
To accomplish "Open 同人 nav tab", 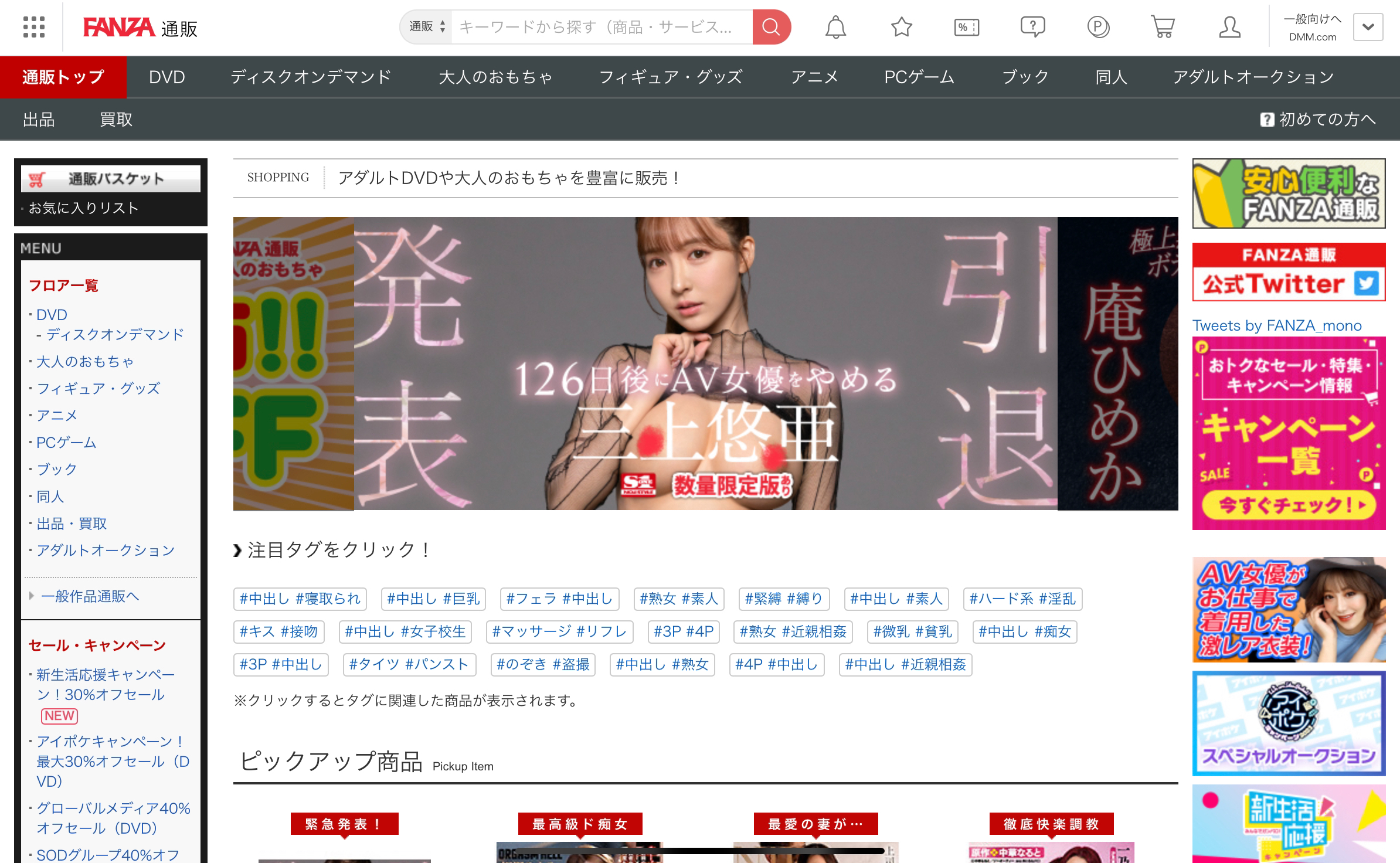I will click(1111, 77).
